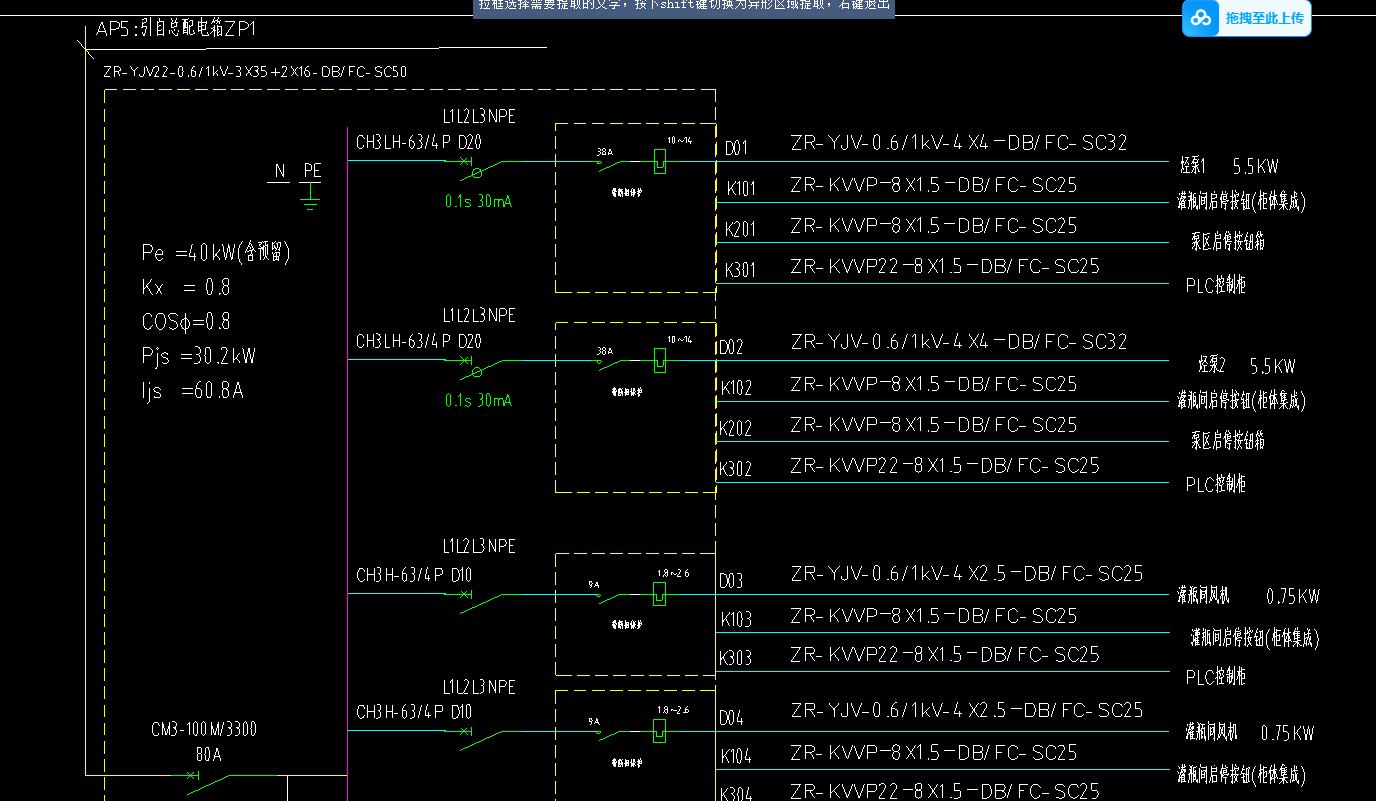Select D01 cable text ZR-YJV-0.6/1kV-4X4-DB/FC-SC32
Viewport: 1376px width, 801px height.
(x=959, y=143)
